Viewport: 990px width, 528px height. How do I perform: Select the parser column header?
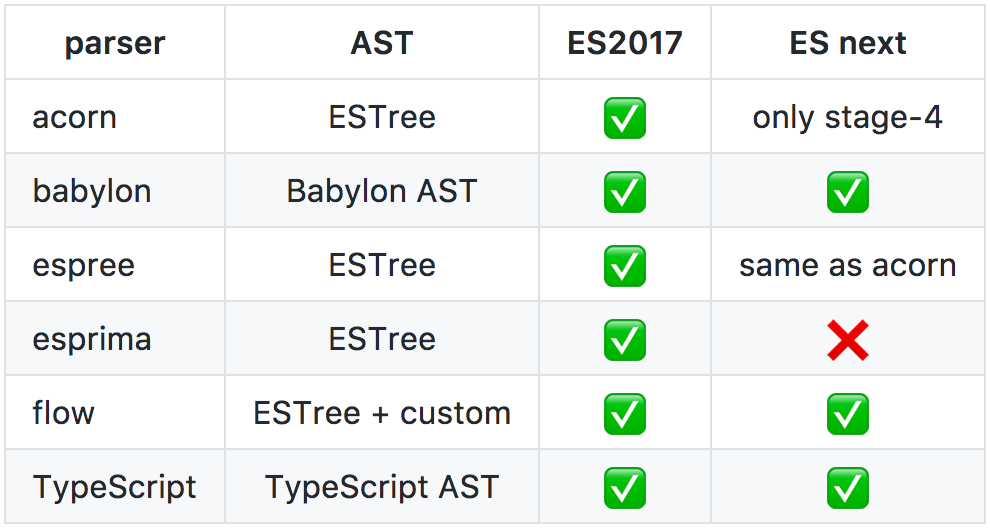115,44
